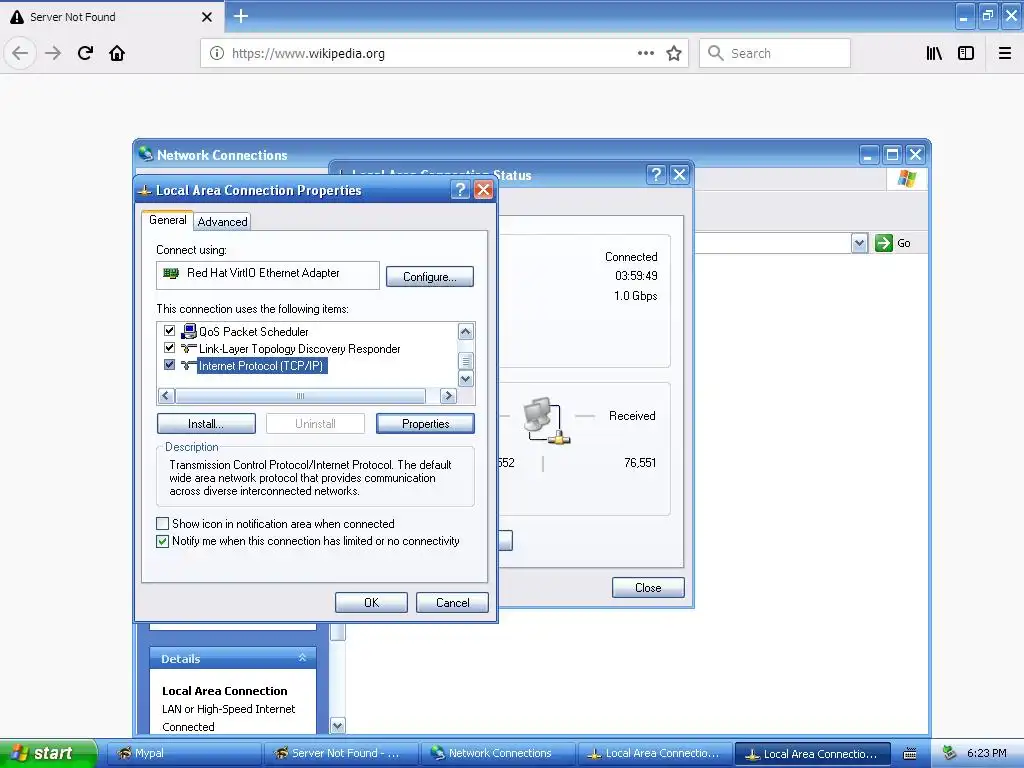Open Mypal from the taskbar
Viewport: 1024px width, 768px height.
(x=184, y=753)
